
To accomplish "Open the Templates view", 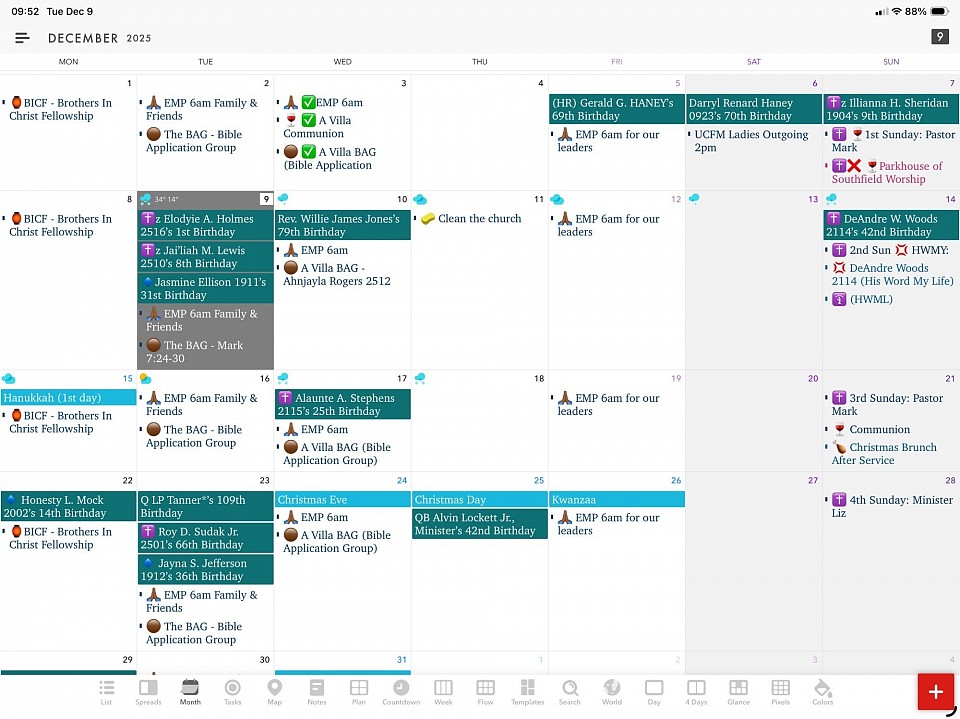I will 527,692.
